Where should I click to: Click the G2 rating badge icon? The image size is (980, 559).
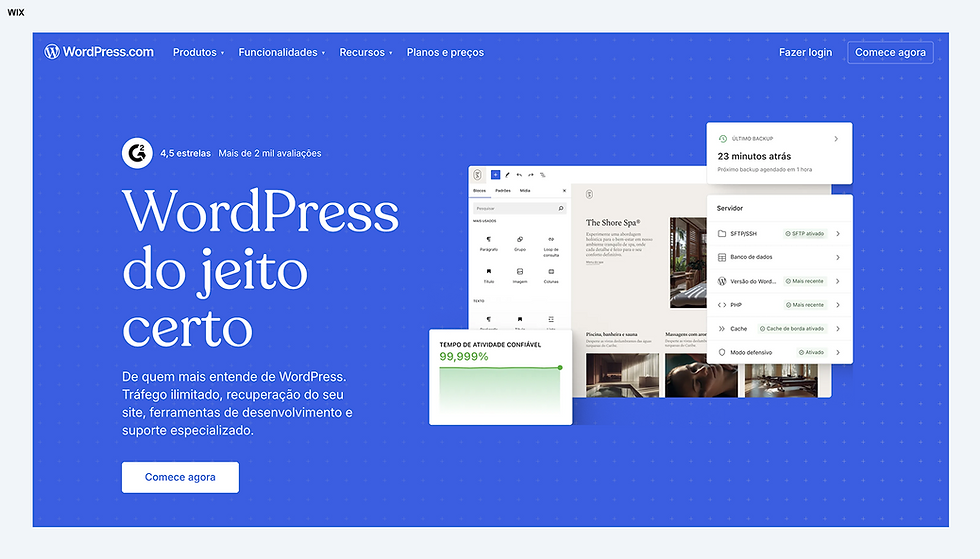(x=137, y=153)
